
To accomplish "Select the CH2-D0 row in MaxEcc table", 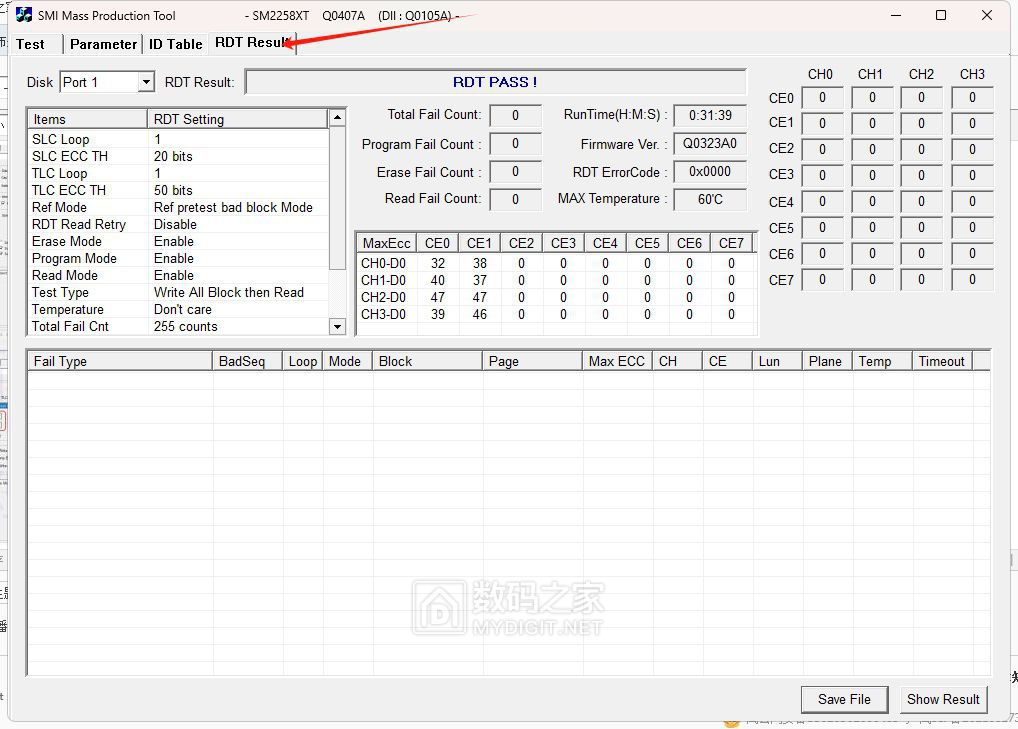I will (557, 297).
